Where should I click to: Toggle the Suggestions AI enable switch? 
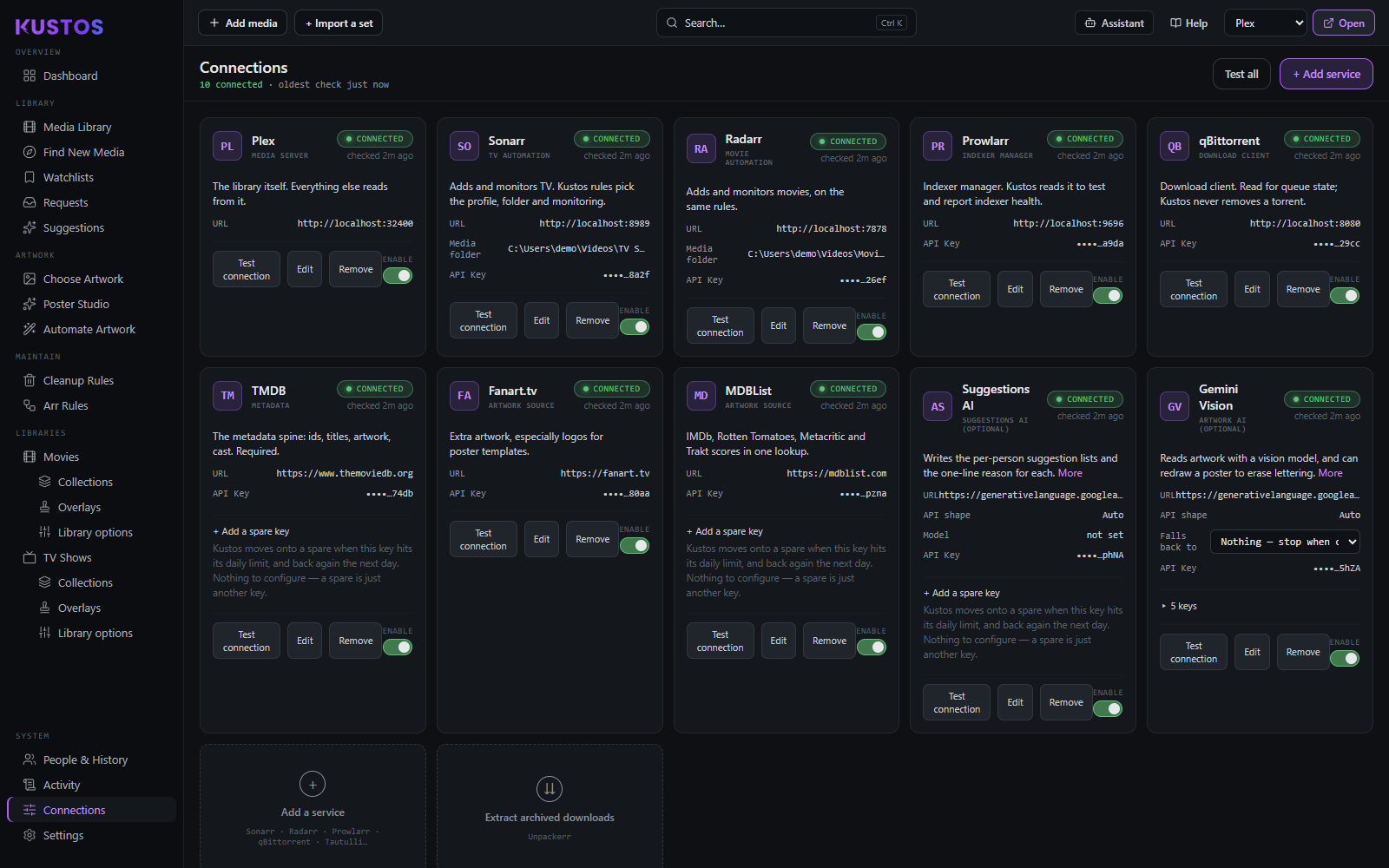click(x=1108, y=709)
